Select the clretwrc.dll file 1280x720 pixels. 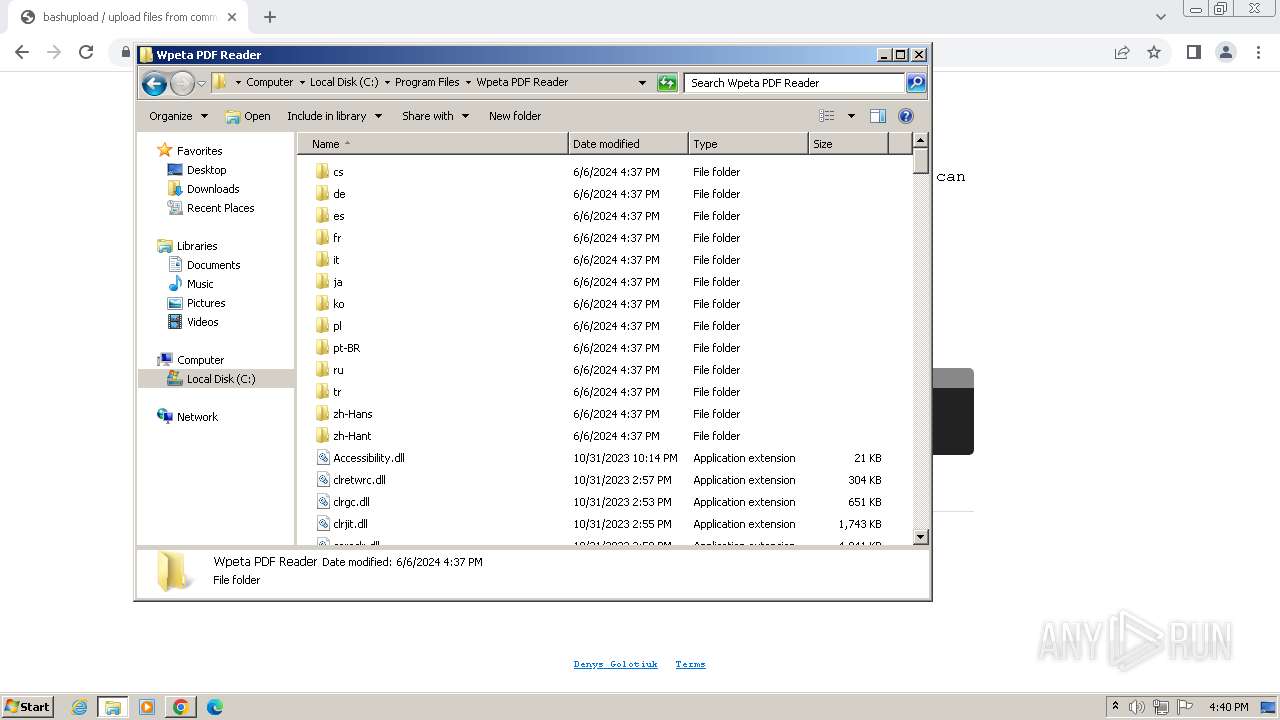[359, 480]
